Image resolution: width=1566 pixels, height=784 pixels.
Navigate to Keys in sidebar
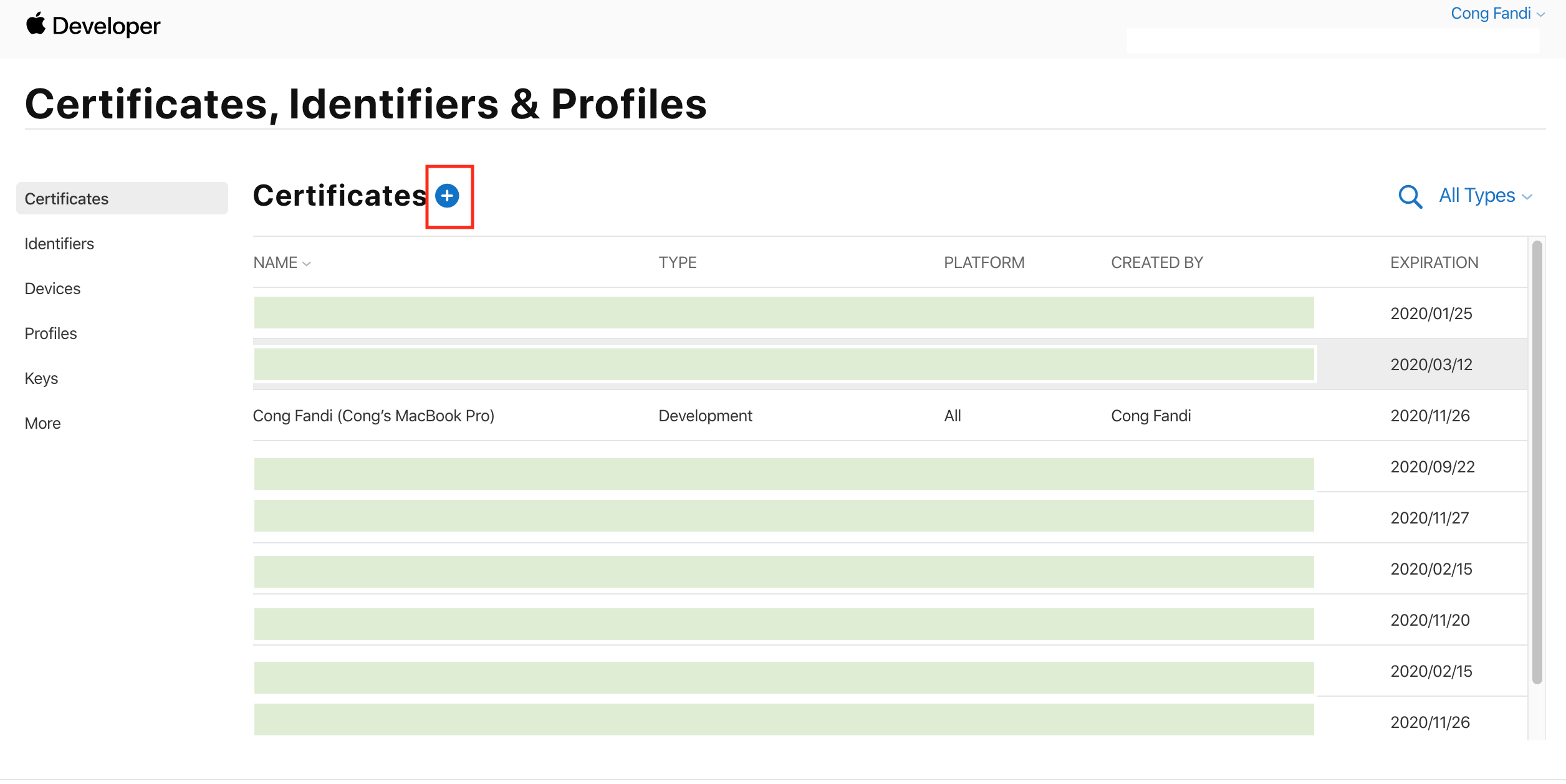[41, 378]
